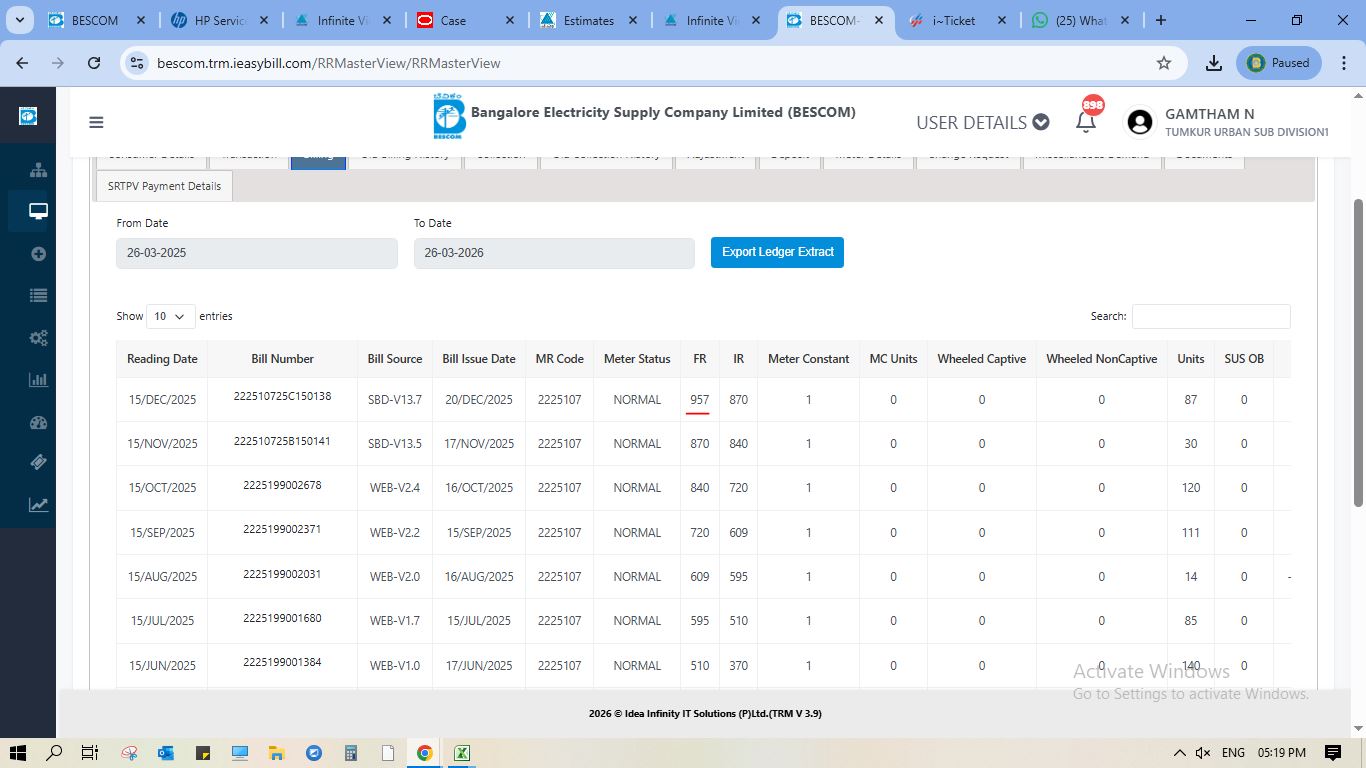
Task: Click the sitemap hierarchy sidebar icon
Action: [x=38, y=169]
